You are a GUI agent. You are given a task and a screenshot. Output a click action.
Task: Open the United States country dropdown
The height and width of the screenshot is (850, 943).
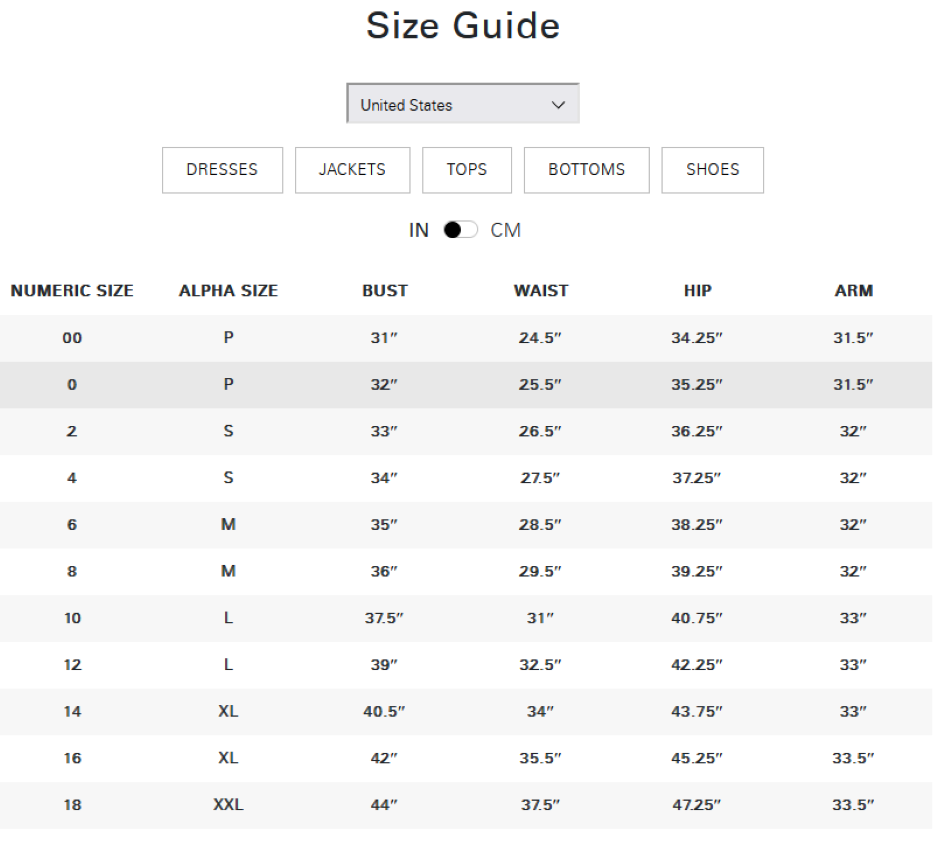462,104
